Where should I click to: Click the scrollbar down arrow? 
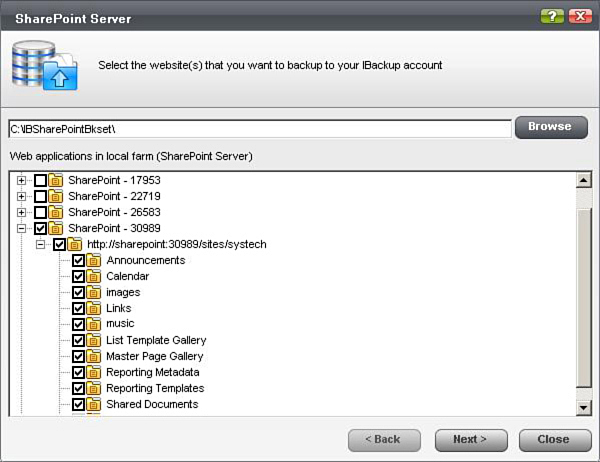[584, 408]
